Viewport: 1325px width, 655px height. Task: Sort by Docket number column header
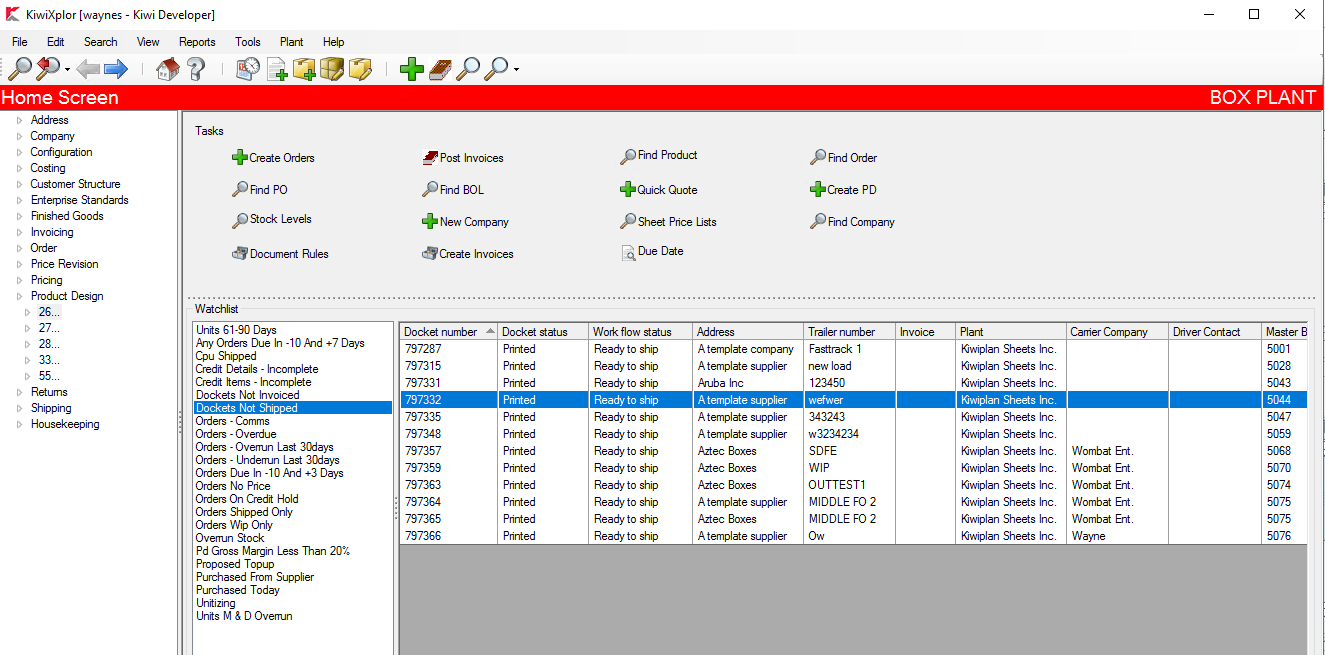(449, 332)
